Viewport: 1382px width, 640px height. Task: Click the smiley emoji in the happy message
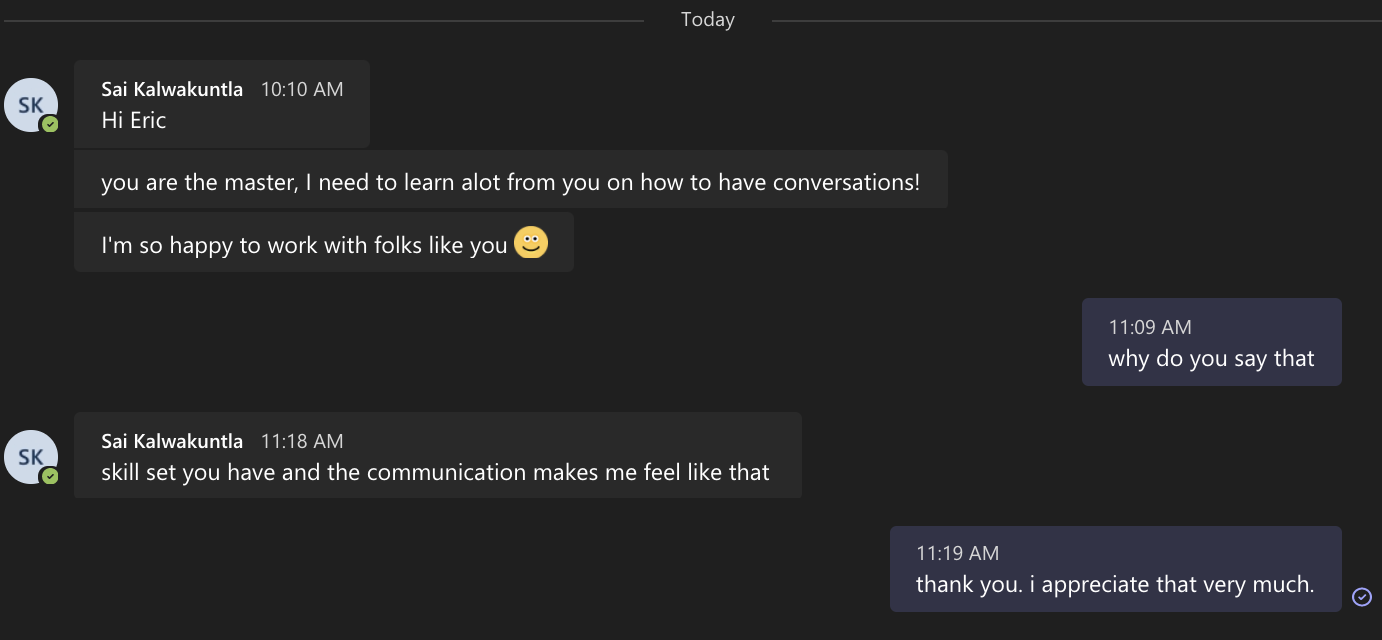531,243
